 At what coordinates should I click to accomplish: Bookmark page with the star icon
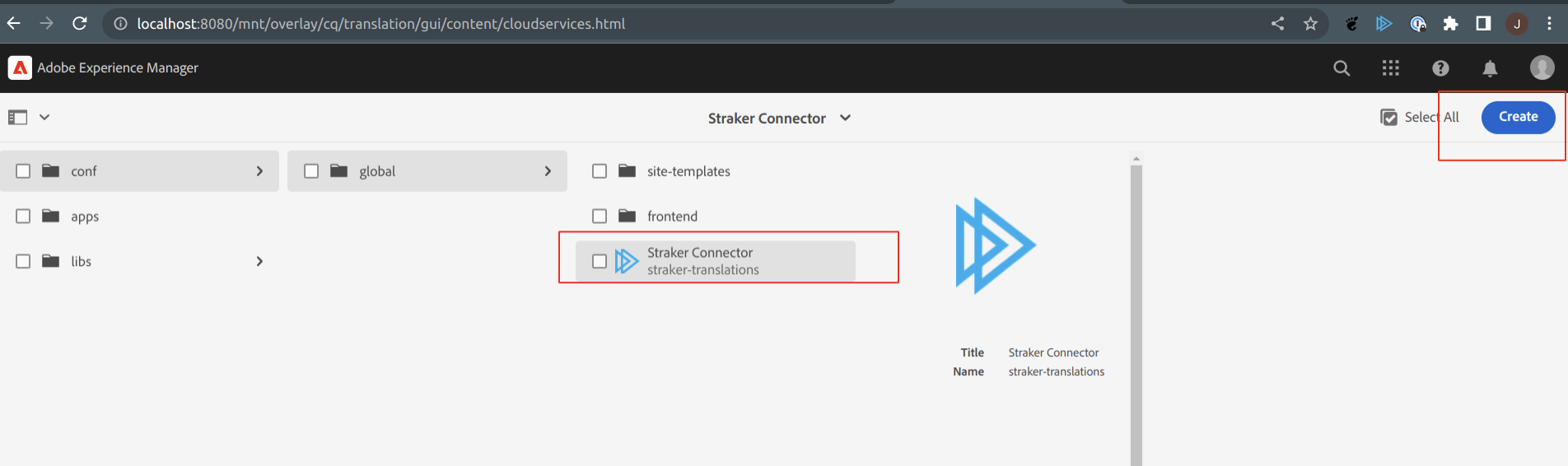[1310, 24]
